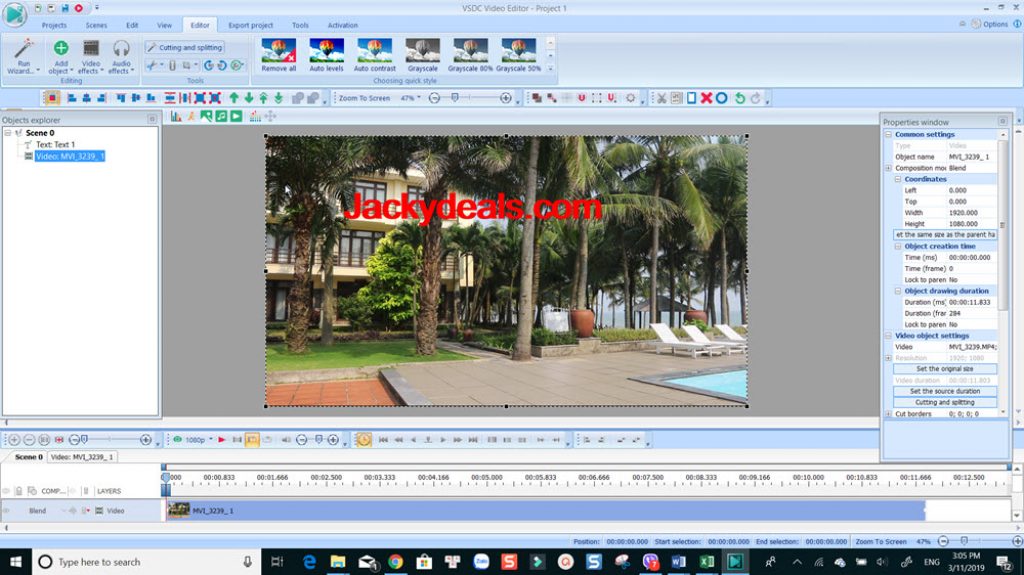Open the Scenes ribbon tab
The width and height of the screenshot is (1024, 575).
click(96, 25)
